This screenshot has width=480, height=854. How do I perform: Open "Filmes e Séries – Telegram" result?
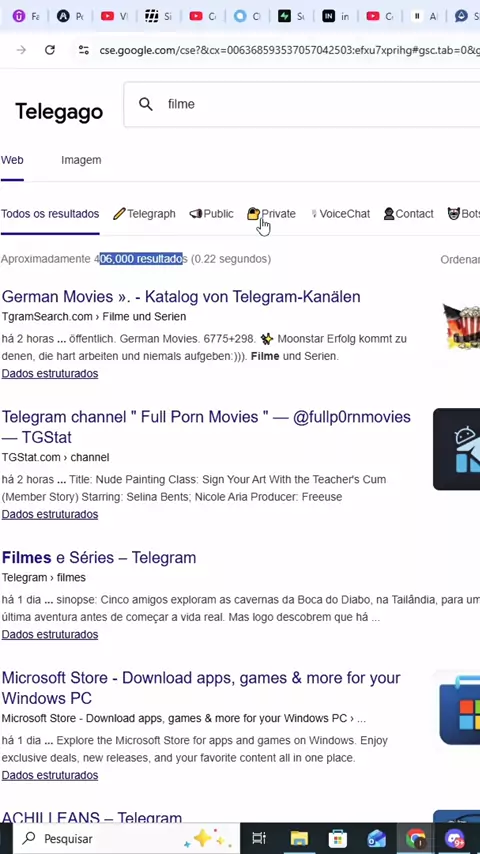99,558
